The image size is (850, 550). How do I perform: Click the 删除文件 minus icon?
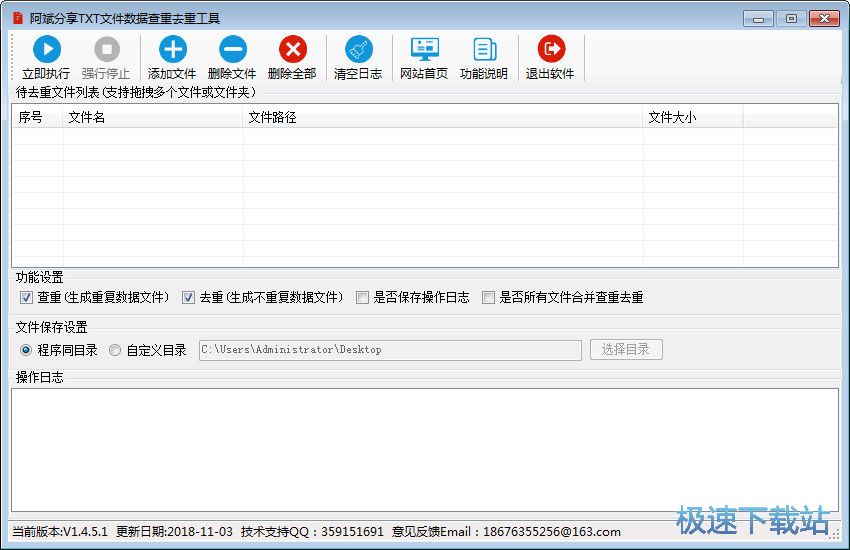[232, 50]
